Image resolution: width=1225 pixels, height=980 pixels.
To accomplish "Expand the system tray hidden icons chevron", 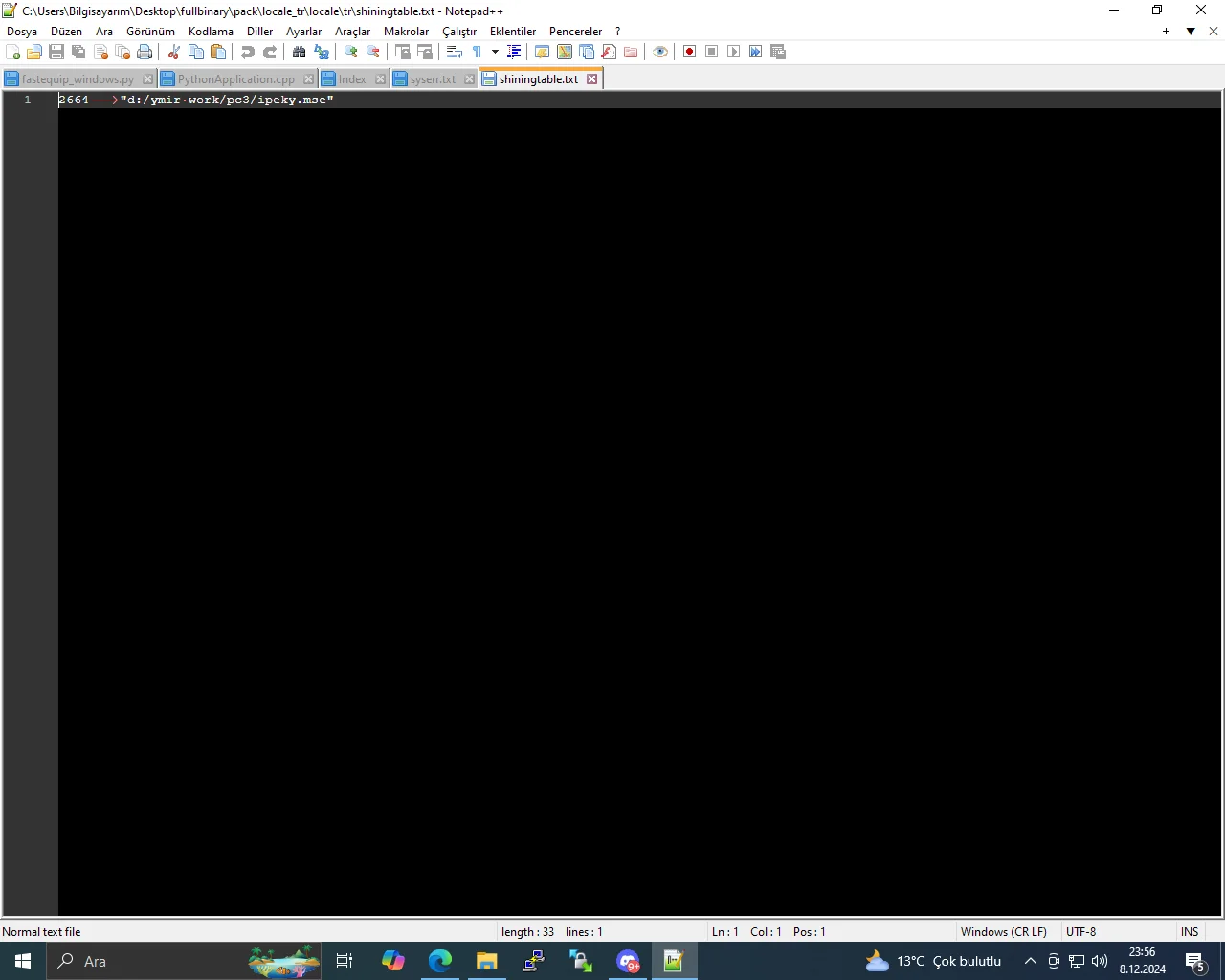I will [1030, 961].
